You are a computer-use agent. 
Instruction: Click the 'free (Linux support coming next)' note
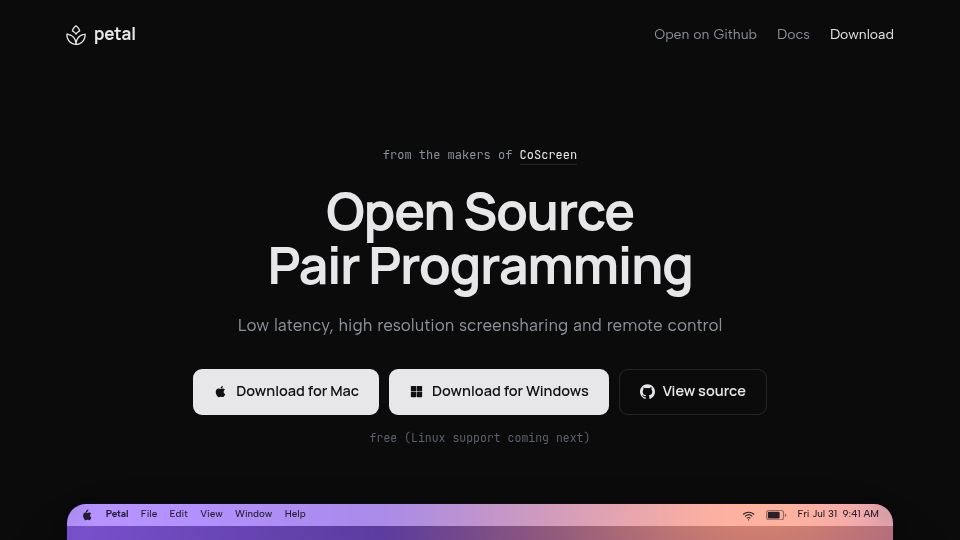[x=480, y=438]
